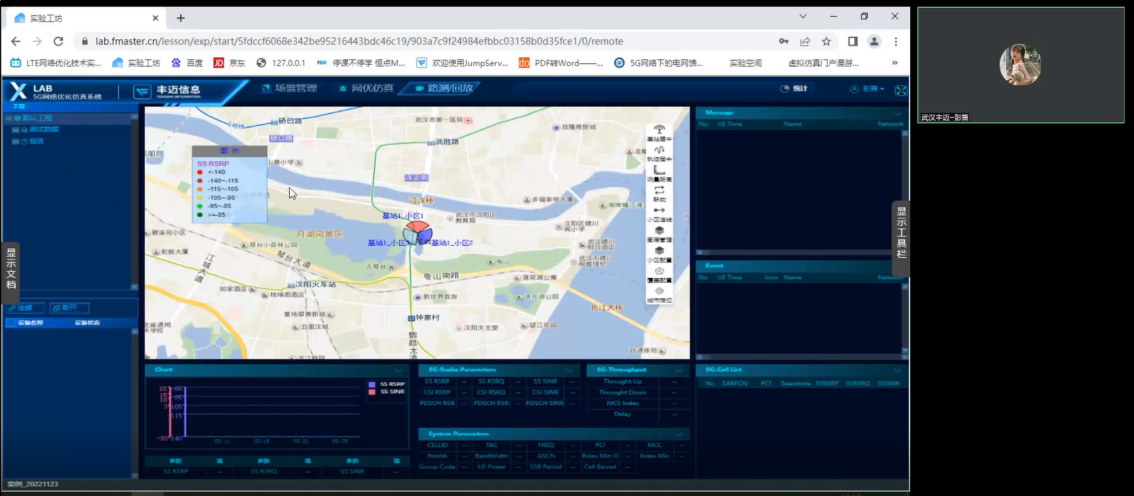Select the 测量距离 measure distance tool
Viewport: 1134px width, 496px height.
[660, 171]
